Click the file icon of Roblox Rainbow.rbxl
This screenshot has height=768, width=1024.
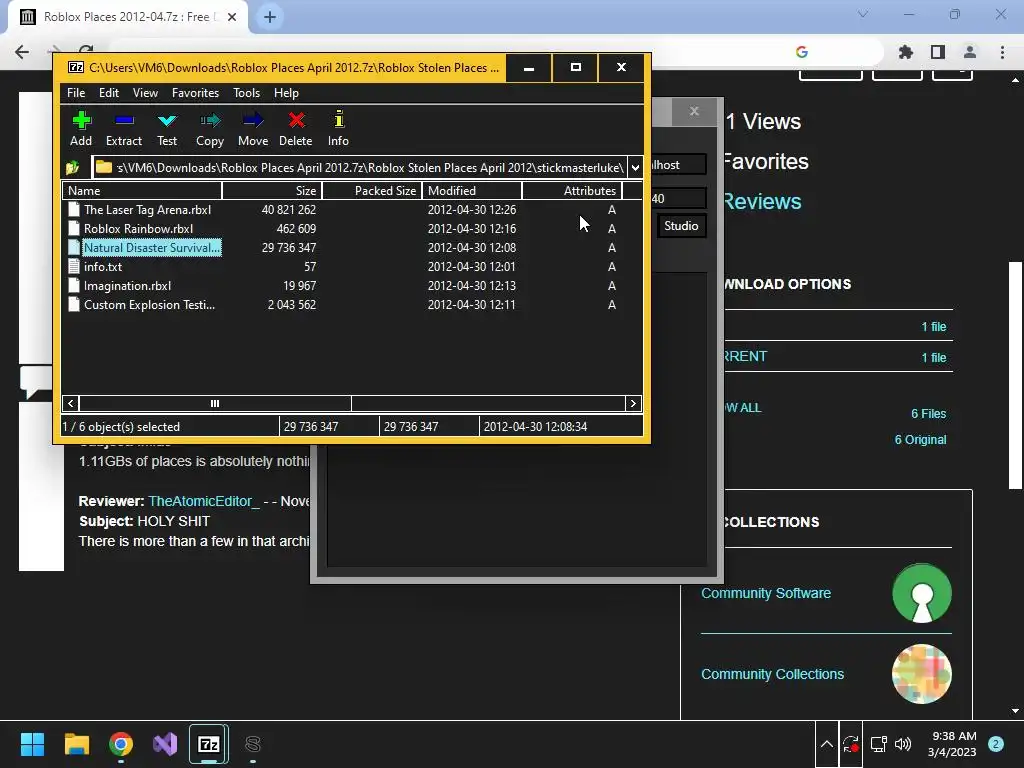pyautogui.click(x=74, y=229)
